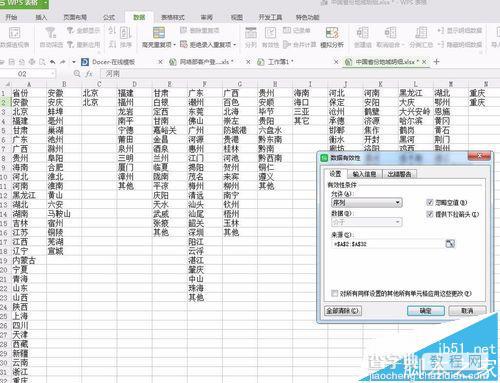Viewport: 500px width, 383px height.
Task: Click the 取消 cancel button
Action: [467, 311]
